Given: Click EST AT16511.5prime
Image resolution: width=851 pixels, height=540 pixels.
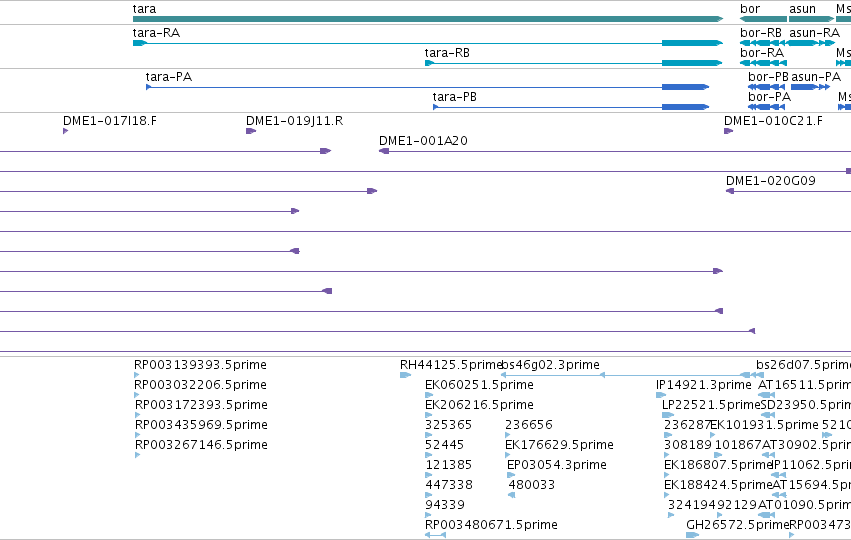Looking at the screenshot, I should (804, 385).
